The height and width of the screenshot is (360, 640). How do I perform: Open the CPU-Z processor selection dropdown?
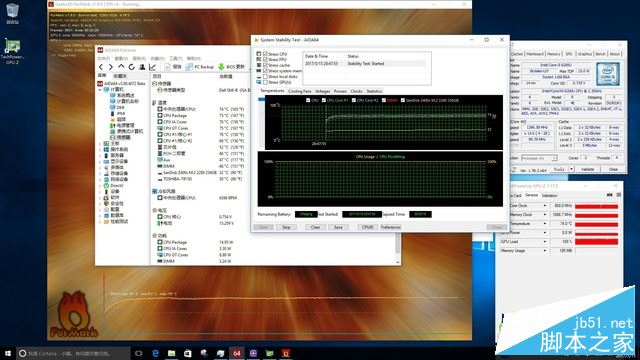tap(539, 158)
